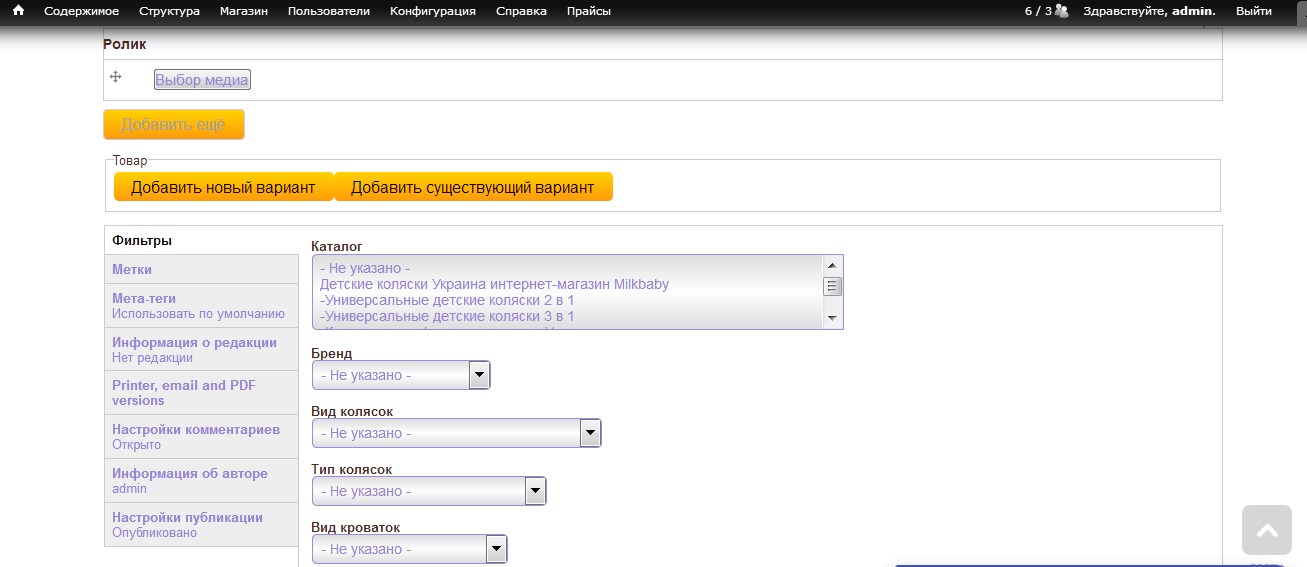Log out via Выйти link

1254,11
